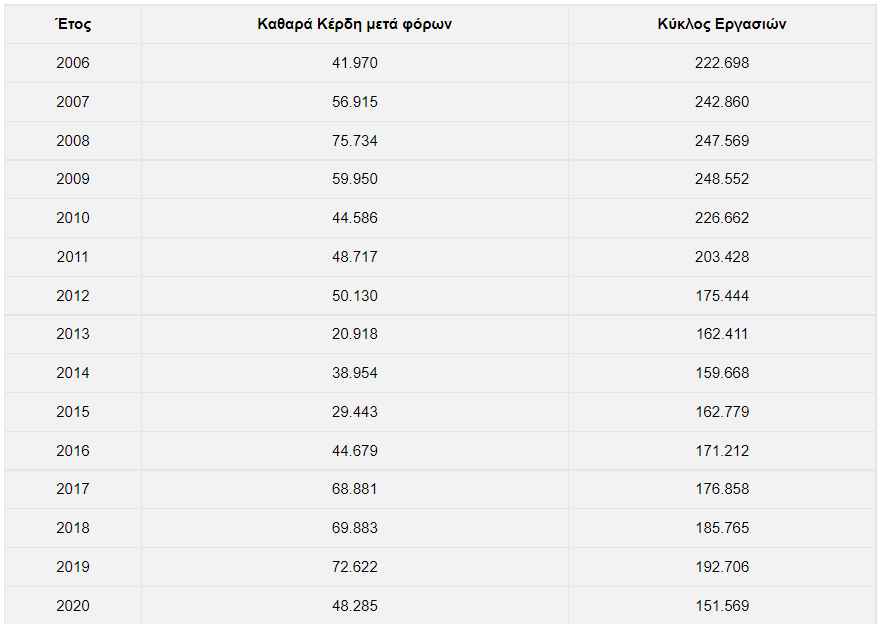Select the turnover value 175.444
Viewport: 880px width, 627px height.
(x=722, y=296)
